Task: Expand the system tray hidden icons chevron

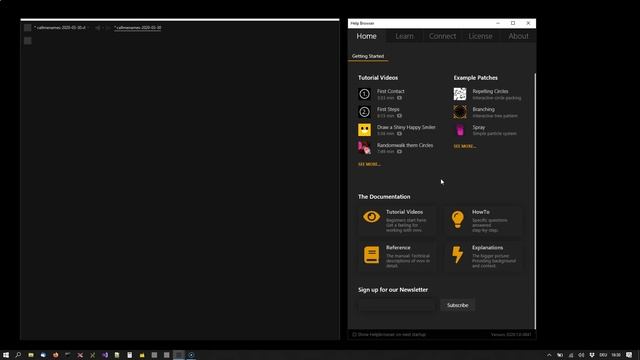Action: point(549,355)
